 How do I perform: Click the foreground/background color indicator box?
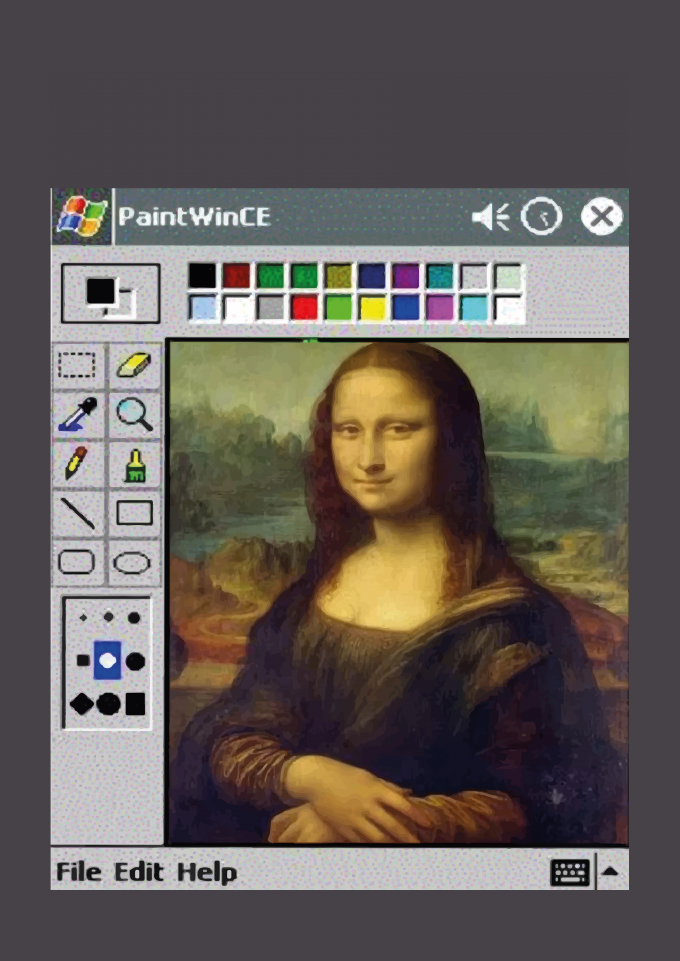point(111,294)
